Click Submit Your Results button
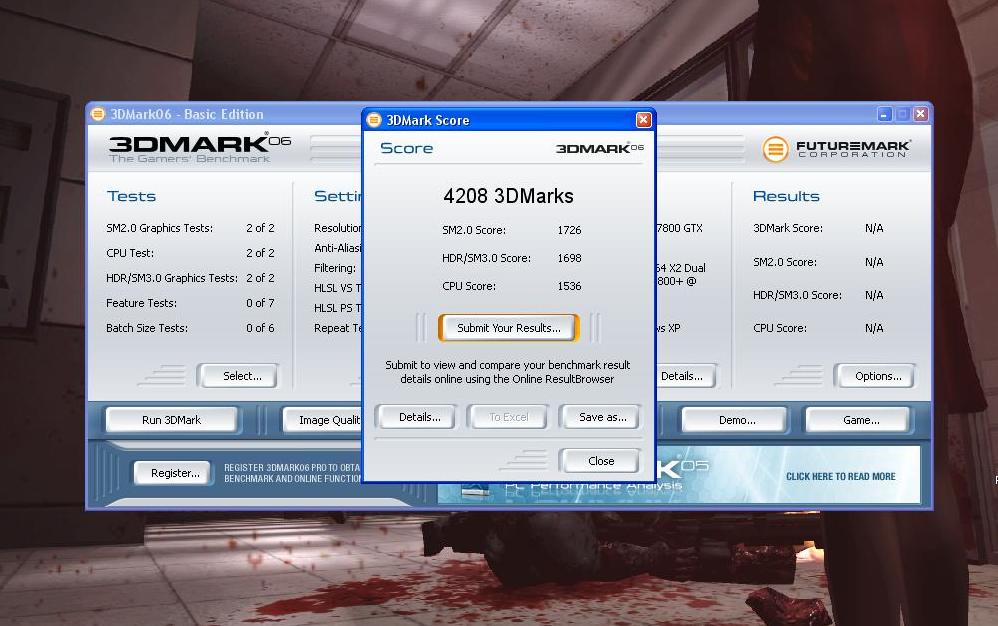The image size is (998, 626). coord(509,328)
